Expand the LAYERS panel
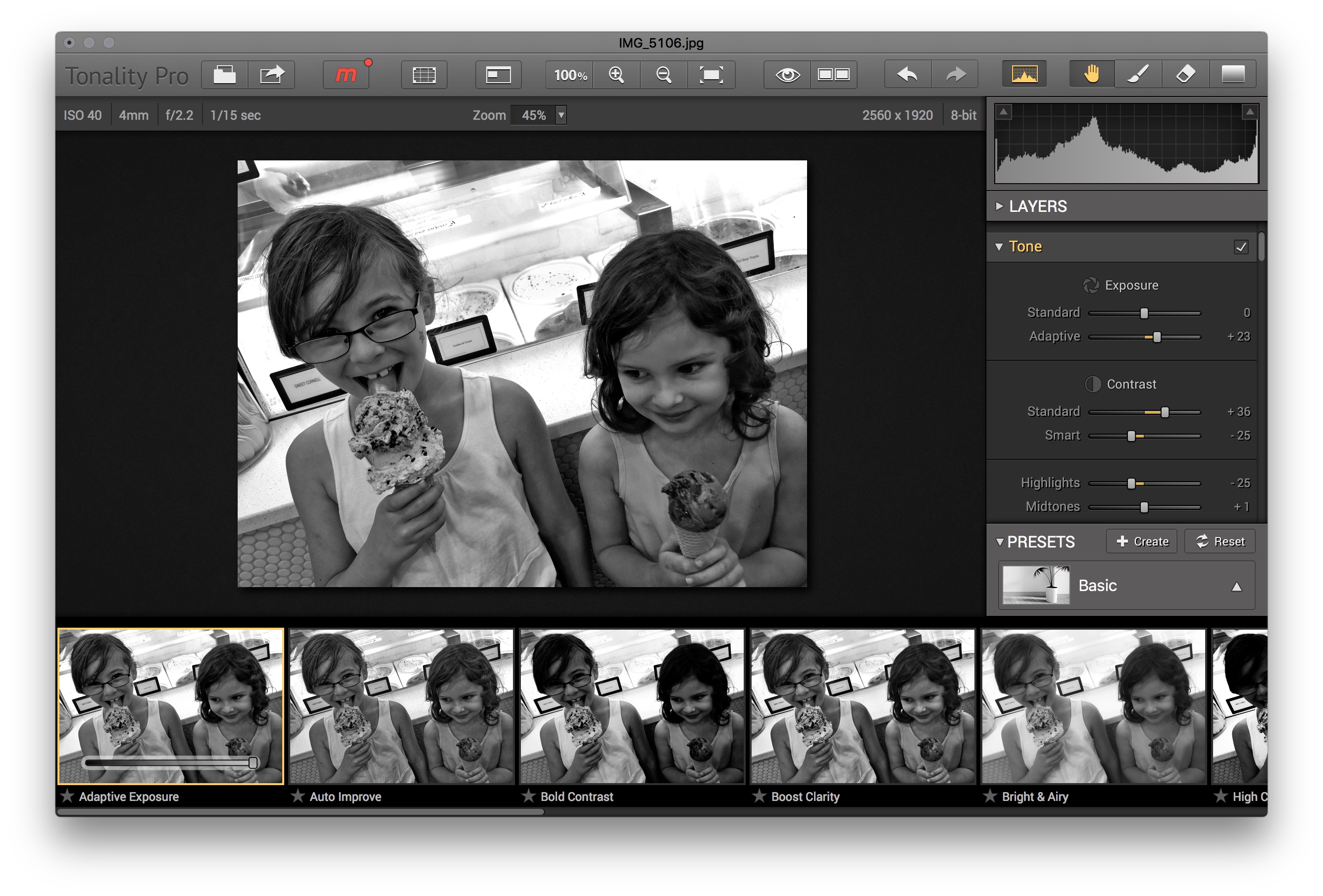The width and height of the screenshot is (1323, 896). 1000,206
